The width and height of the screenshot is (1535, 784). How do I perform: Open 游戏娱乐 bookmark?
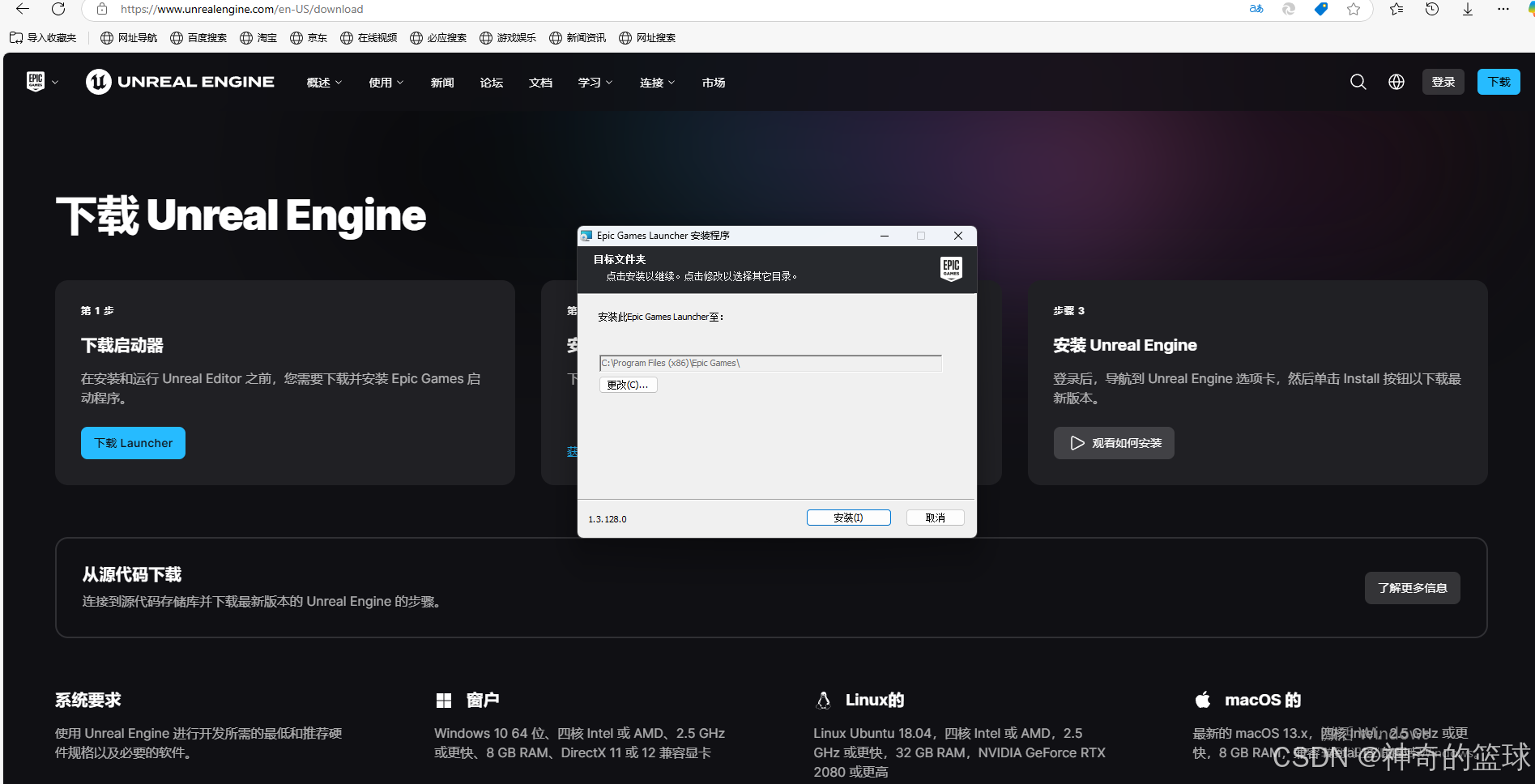click(x=508, y=37)
